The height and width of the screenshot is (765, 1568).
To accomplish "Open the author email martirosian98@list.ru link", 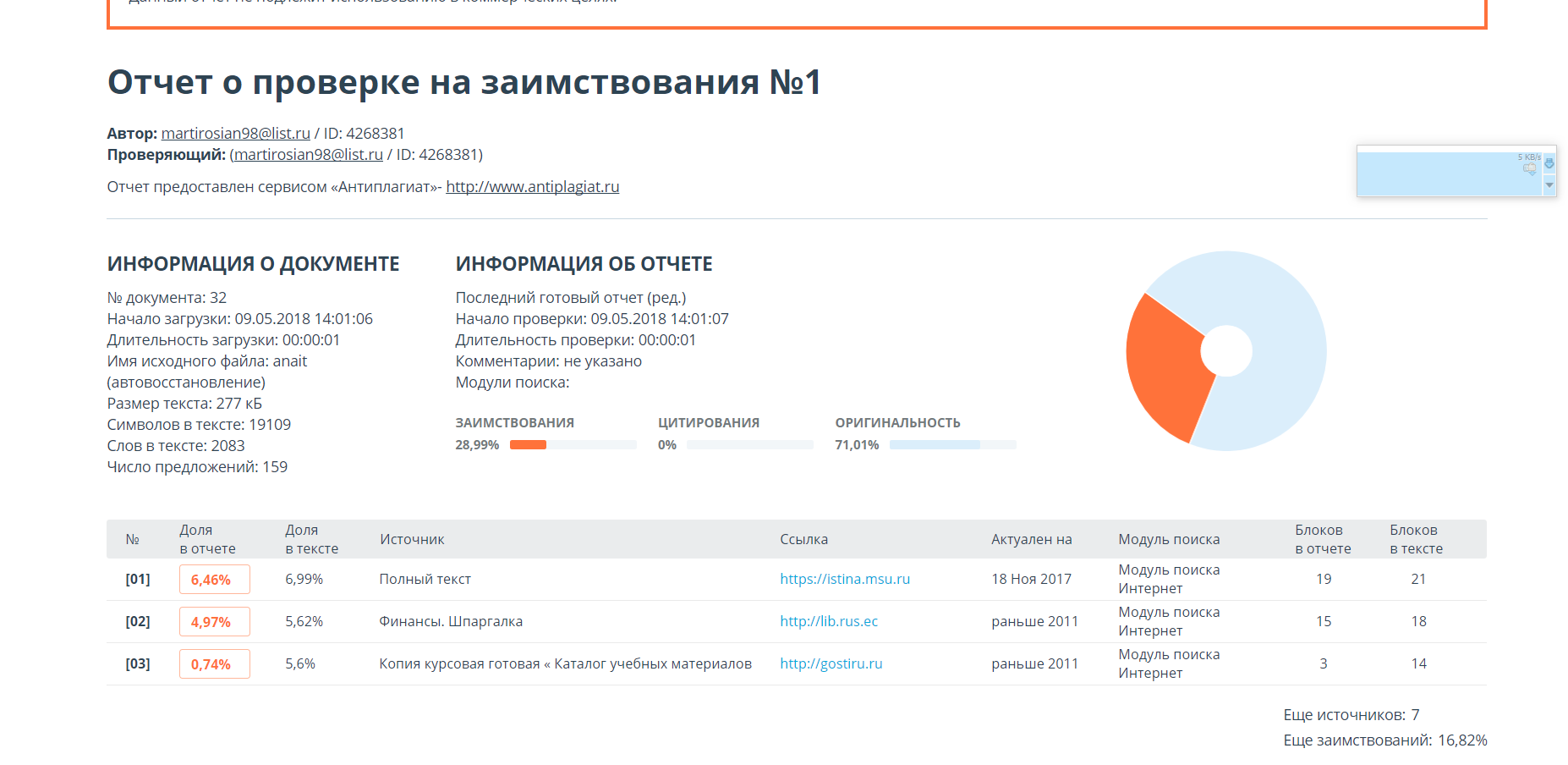I will [235, 134].
